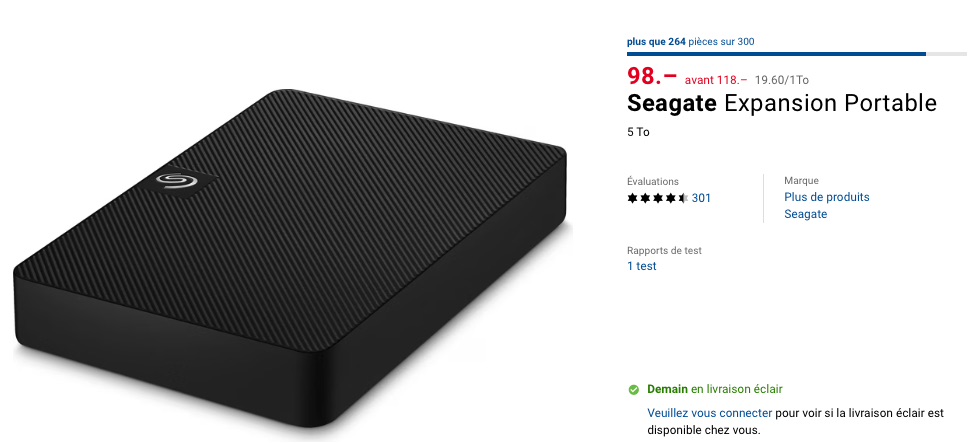Click the green checkmark delivery icon
This screenshot has height=443, width=971.
(x=633, y=390)
